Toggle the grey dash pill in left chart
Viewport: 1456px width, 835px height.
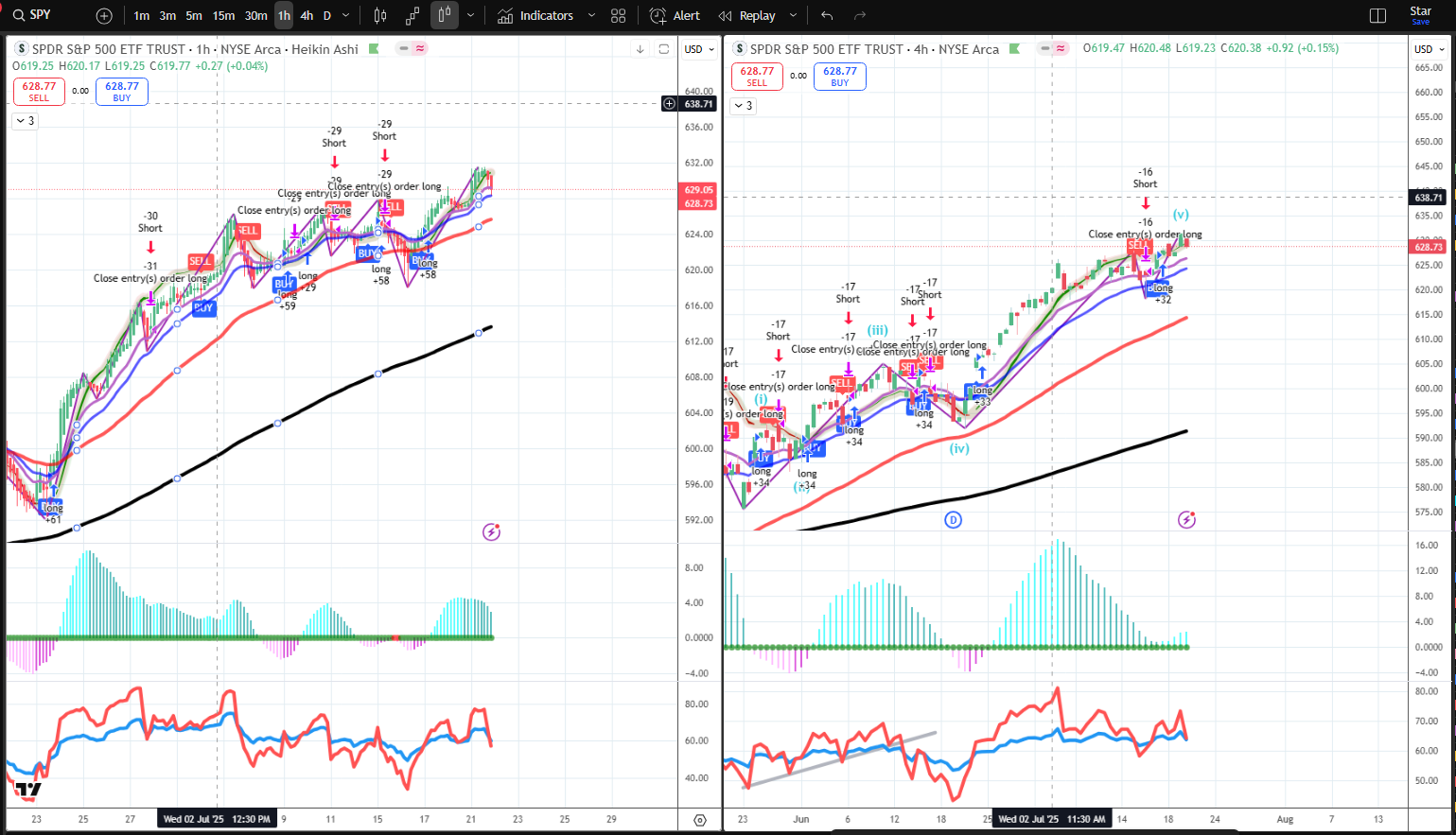(404, 48)
